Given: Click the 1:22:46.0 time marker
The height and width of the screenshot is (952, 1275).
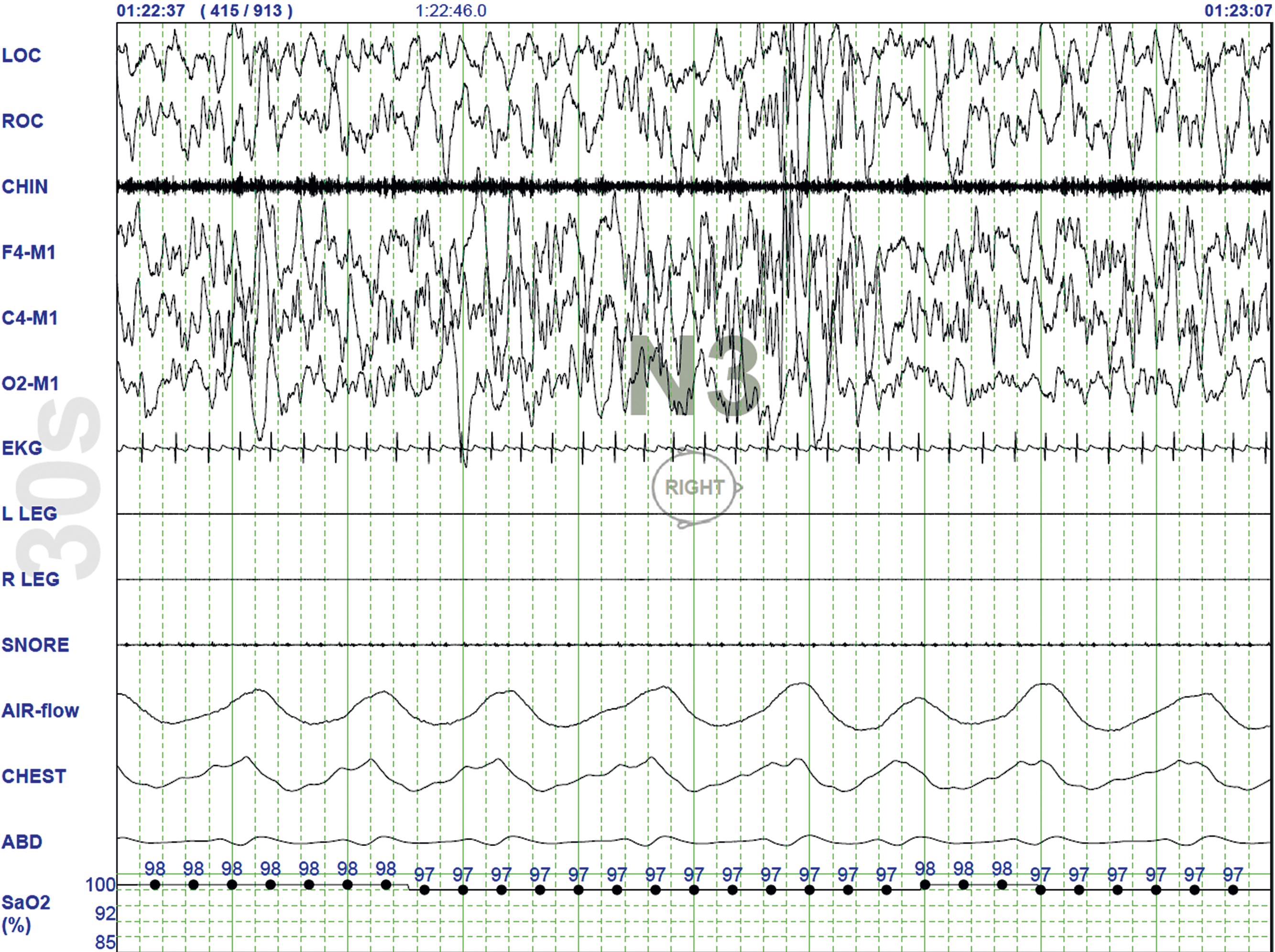Looking at the screenshot, I should click(451, 11).
